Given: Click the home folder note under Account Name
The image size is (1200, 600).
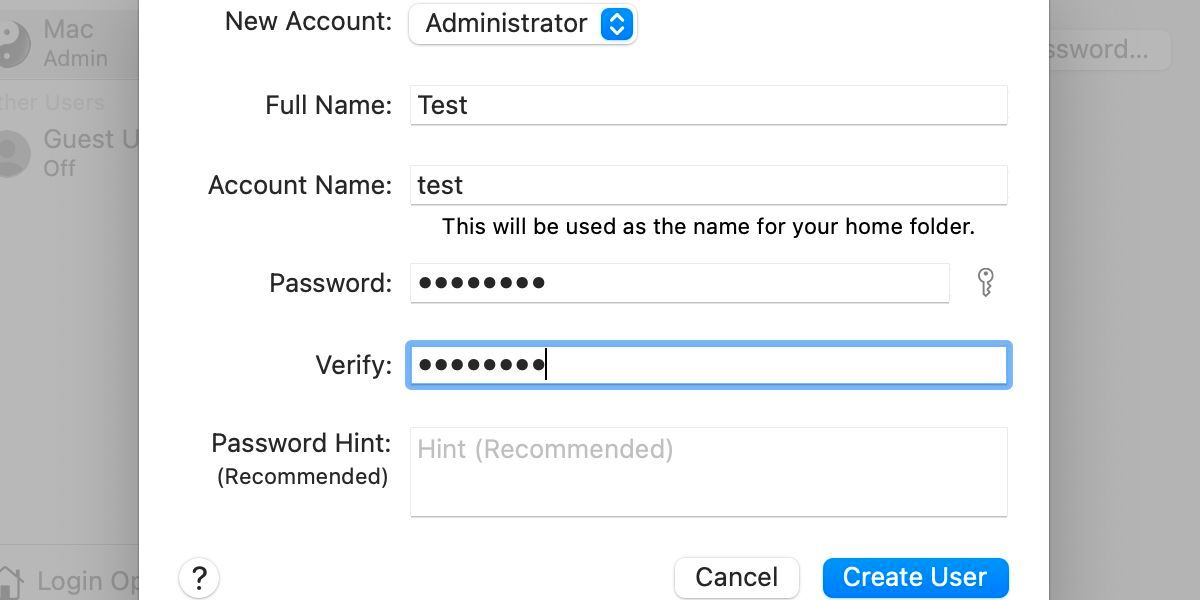Looking at the screenshot, I should click(708, 227).
